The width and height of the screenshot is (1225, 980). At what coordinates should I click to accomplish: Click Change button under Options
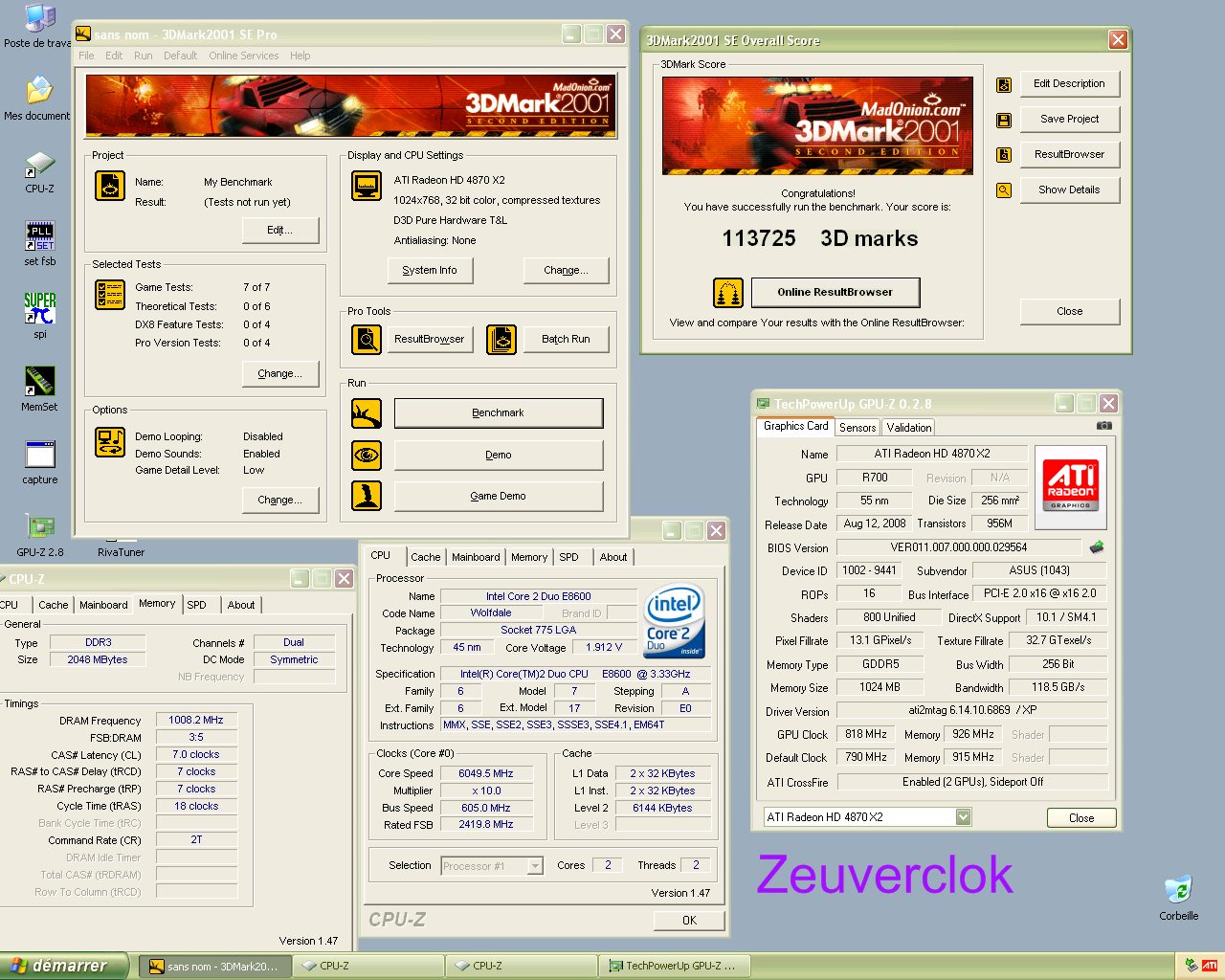click(x=279, y=501)
